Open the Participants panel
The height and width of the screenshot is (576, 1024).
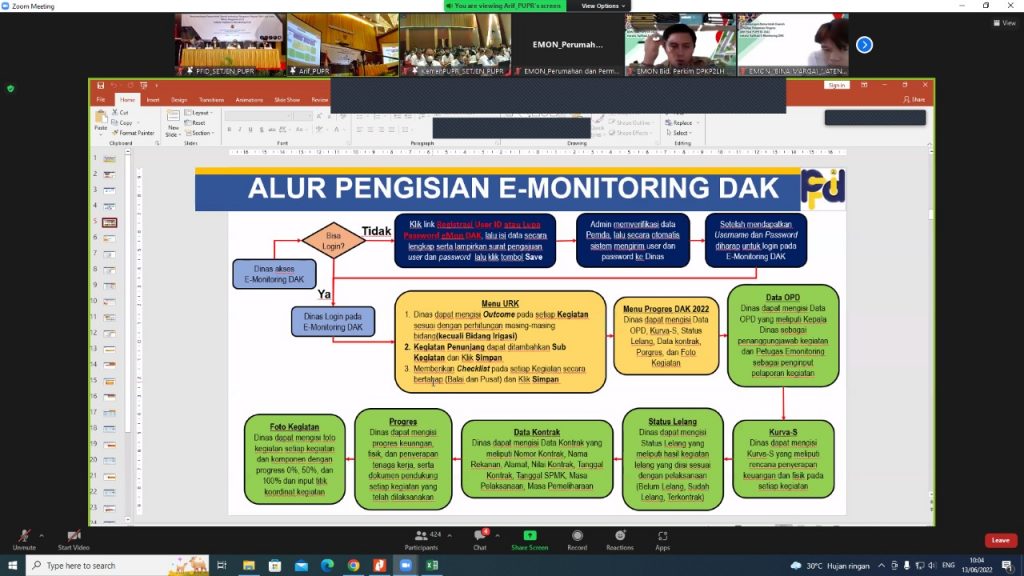coord(421,537)
